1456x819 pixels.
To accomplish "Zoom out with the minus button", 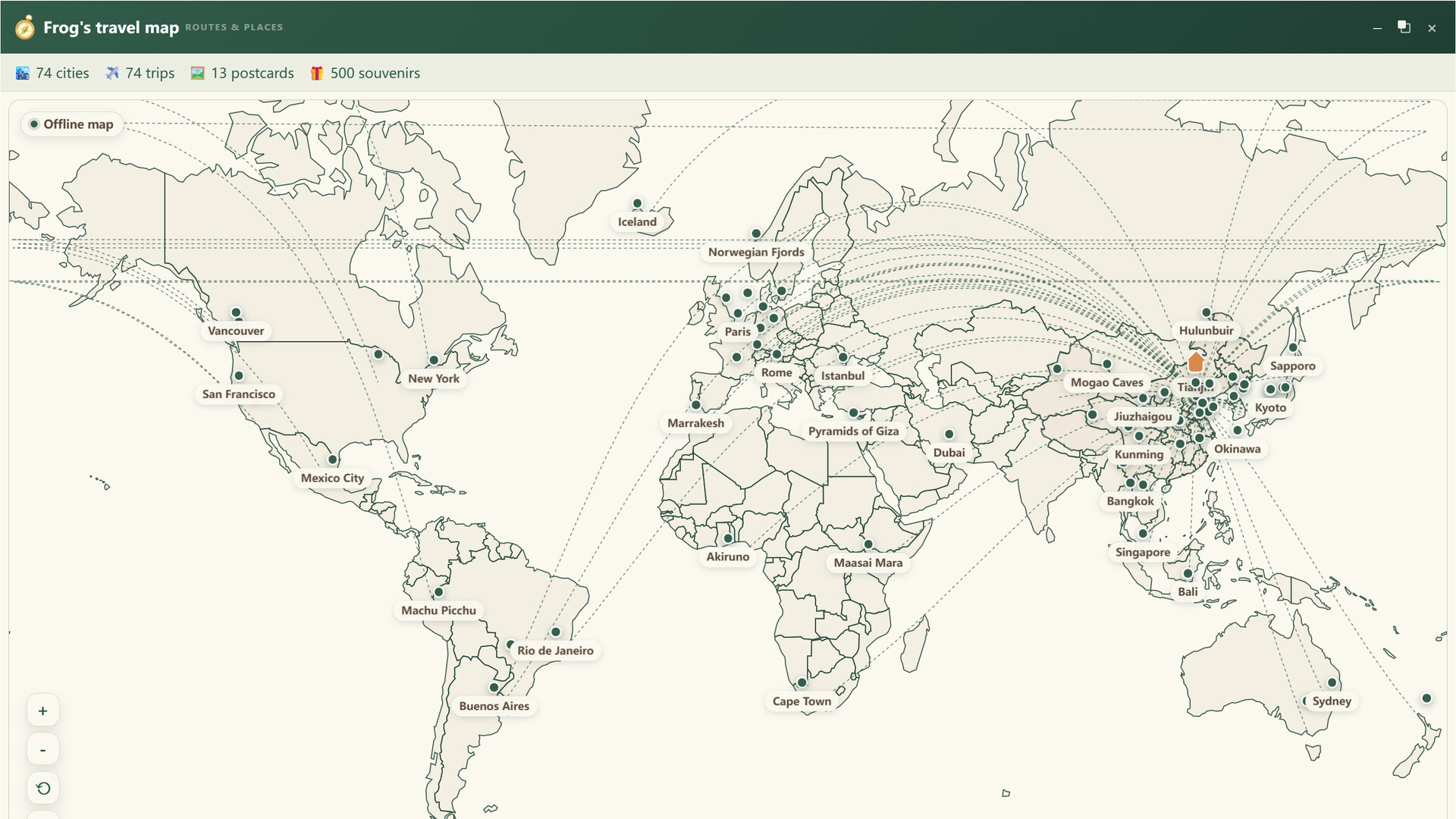I will pyautogui.click(x=43, y=750).
